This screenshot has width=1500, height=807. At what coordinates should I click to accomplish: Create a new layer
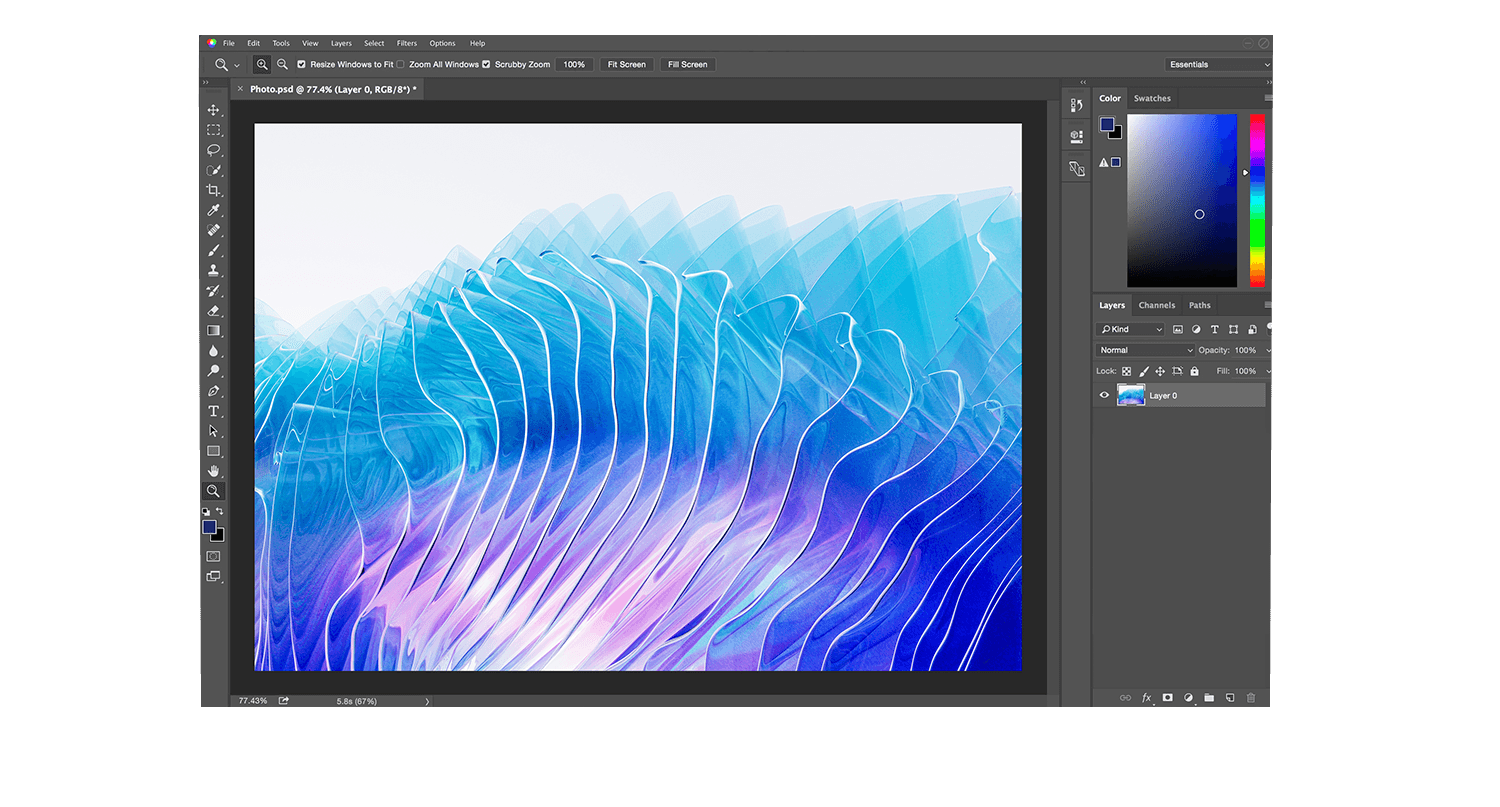(1230, 697)
